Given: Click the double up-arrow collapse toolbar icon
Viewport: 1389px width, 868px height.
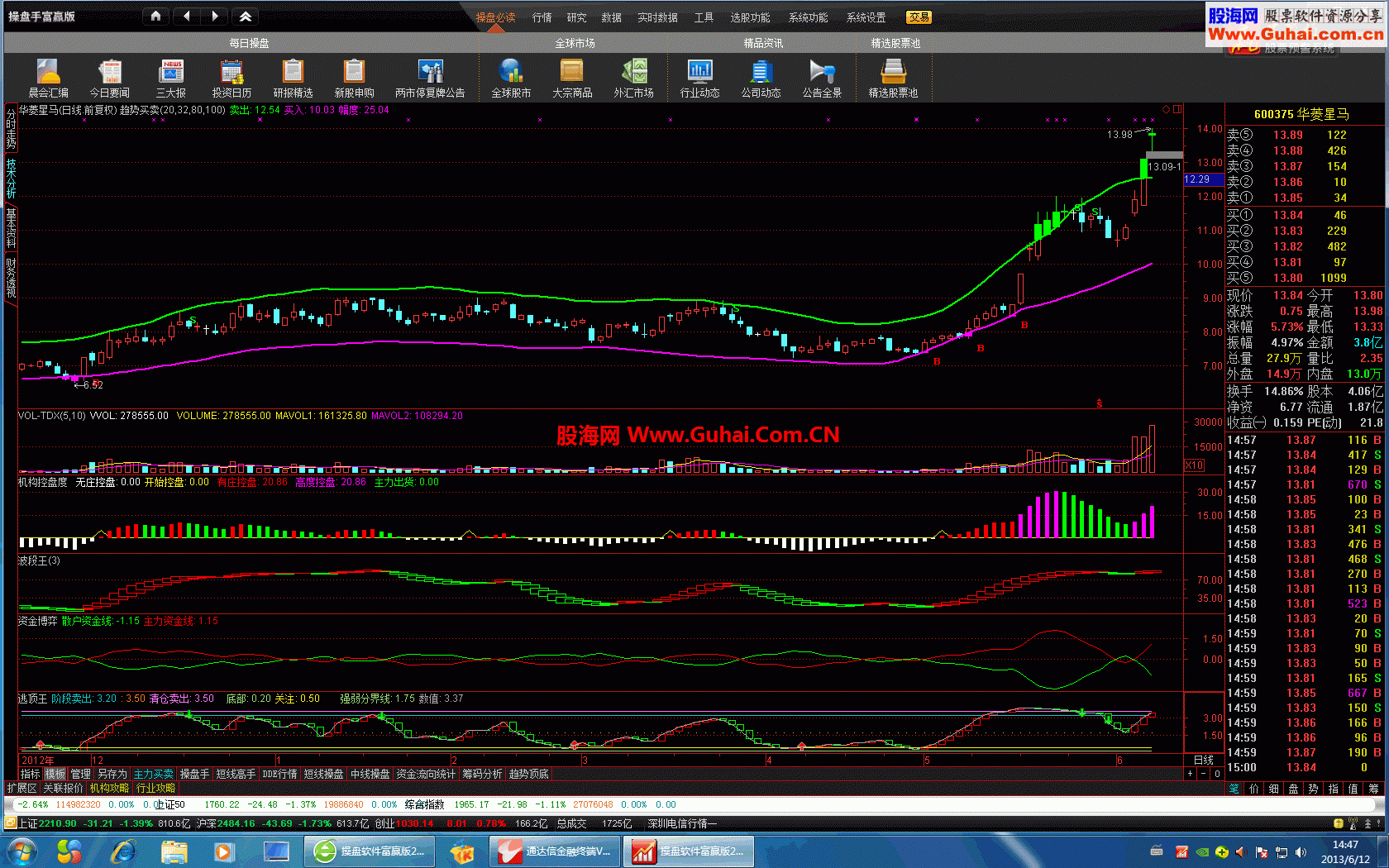Looking at the screenshot, I should pyautogui.click(x=245, y=16).
